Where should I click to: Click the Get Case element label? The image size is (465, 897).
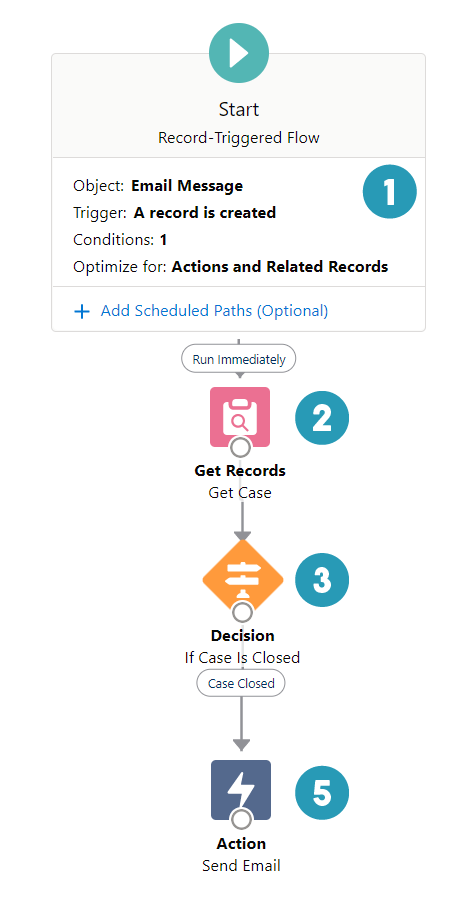tap(240, 493)
